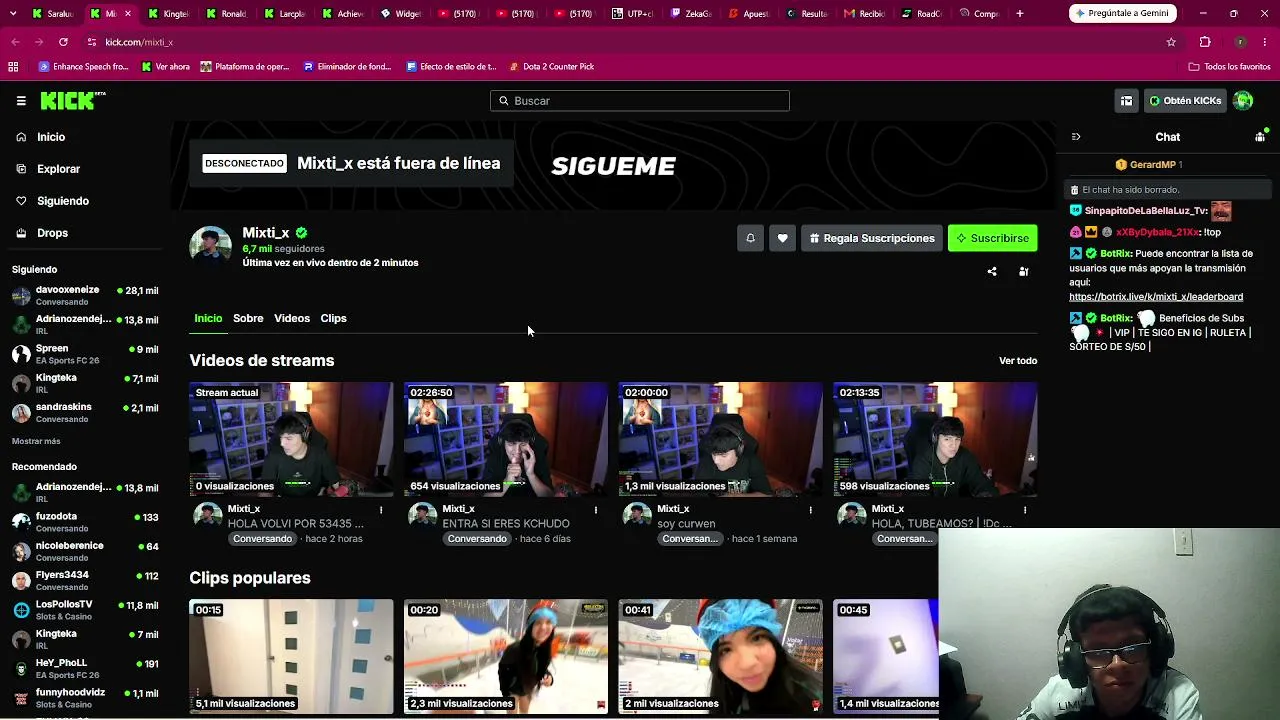Collapse the chat panel with the arrow icon
This screenshot has width=1280, height=720.
[1076, 137]
